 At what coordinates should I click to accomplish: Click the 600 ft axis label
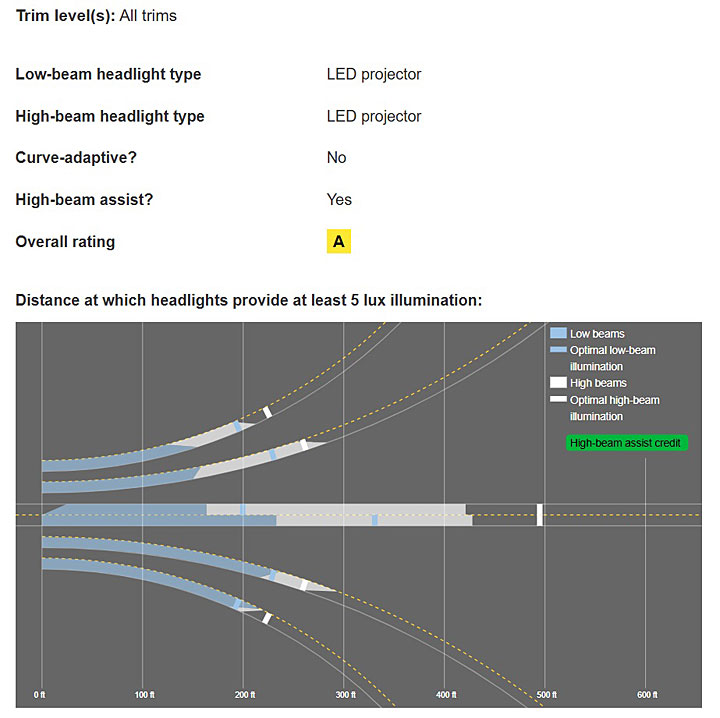[647, 695]
